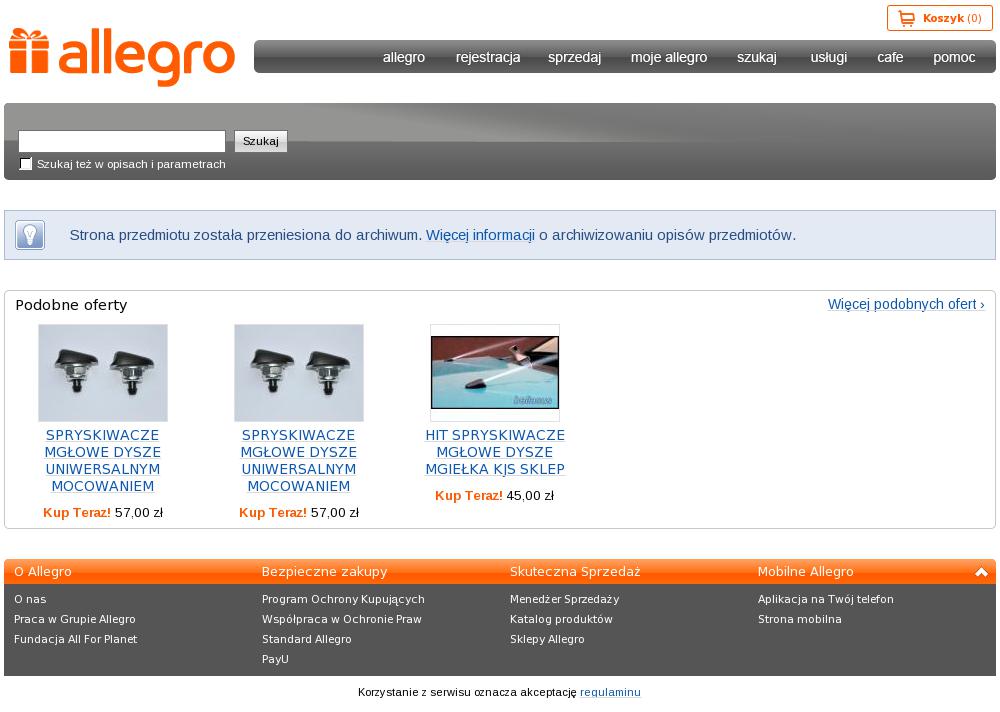Screen dimensions: 1000x712
Task: Go to 'rejestracja' in the nav bar
Action: [x=488, y=57]
